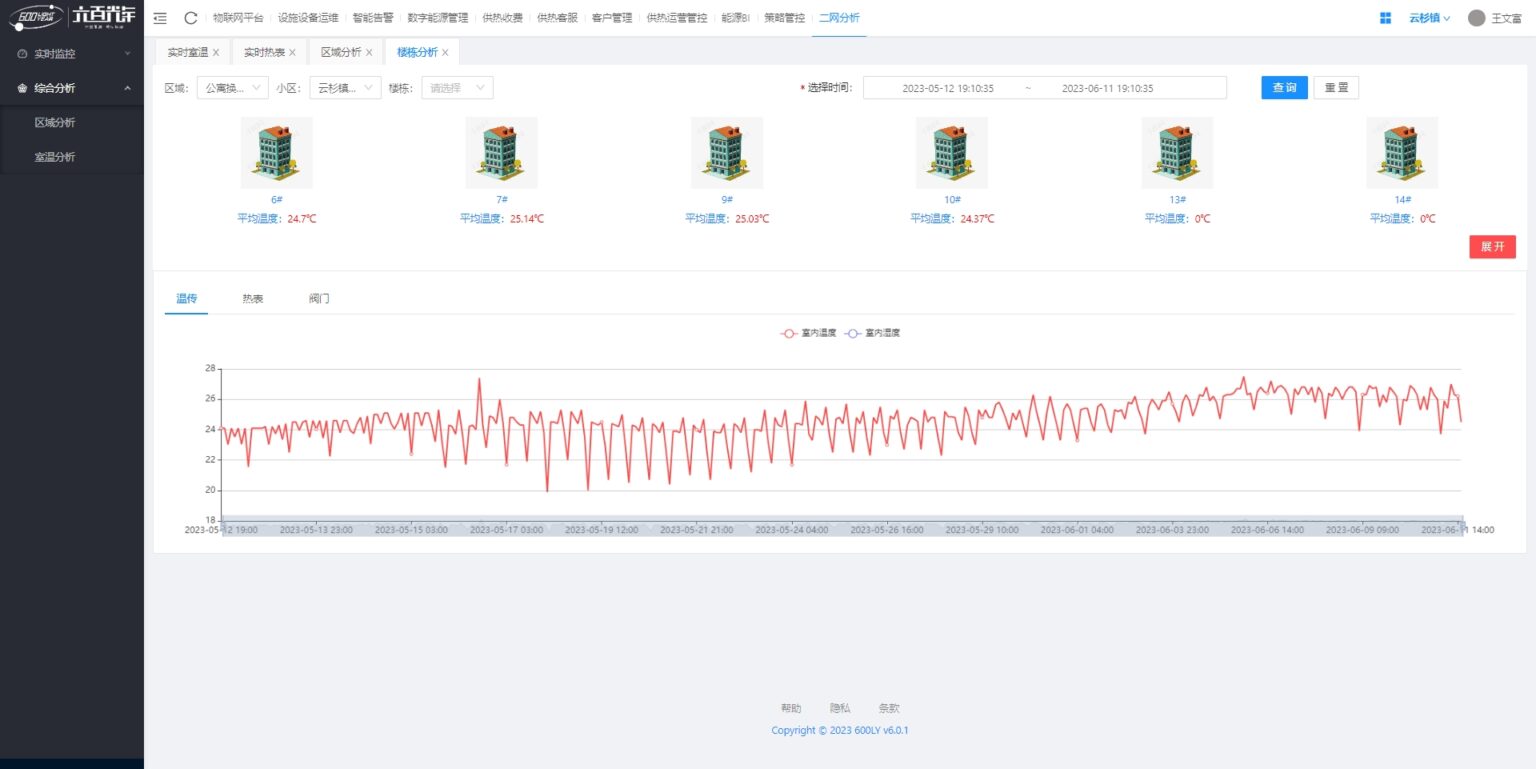Open the 楼栋 dropdown
The width and height of the screenshot is (1536, 769).
457,88
